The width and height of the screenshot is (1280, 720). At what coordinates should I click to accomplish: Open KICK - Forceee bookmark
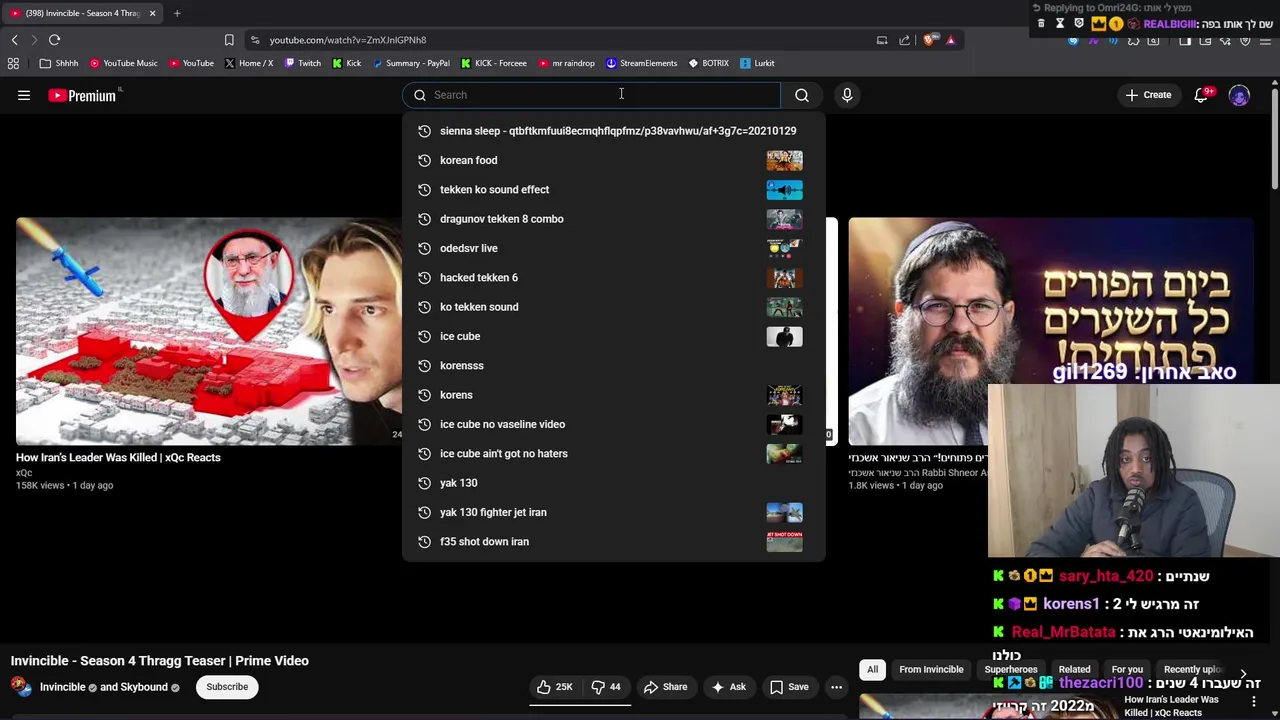tap(494, 63)
